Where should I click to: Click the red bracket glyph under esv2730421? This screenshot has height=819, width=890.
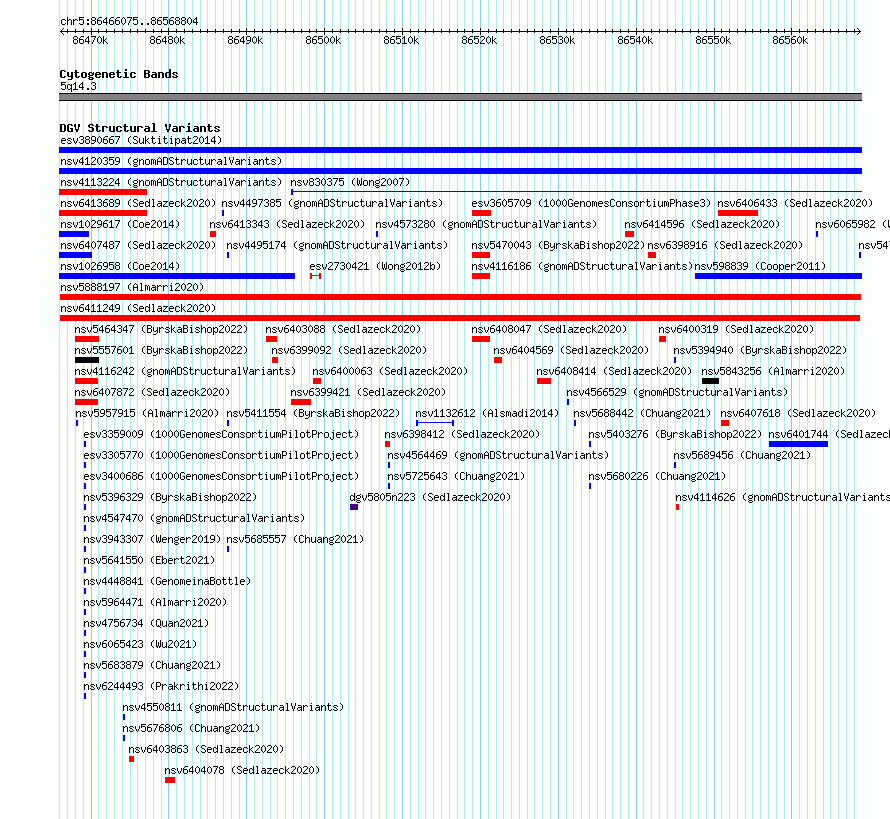pyautogui.click(x=316, y=276)
